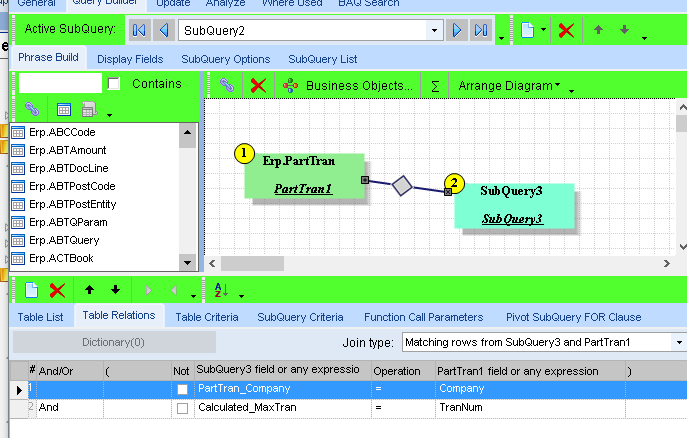Select Erp.ABCCode table in list

[x=62, y=132]
